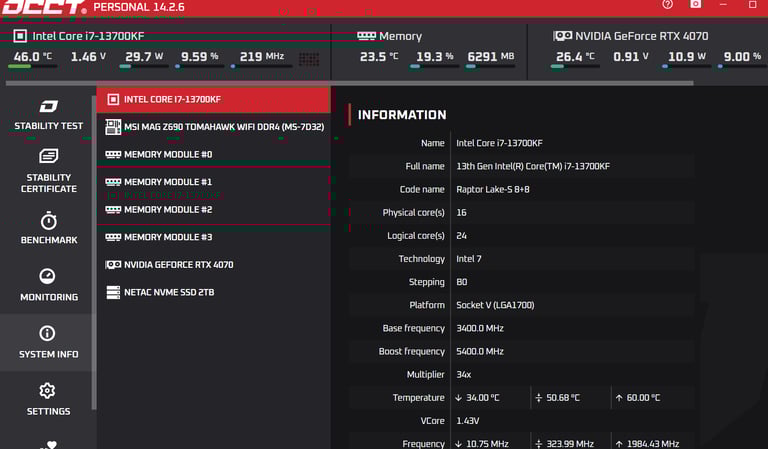Click the CPU power value 29.7 W

tap(144, 57)
